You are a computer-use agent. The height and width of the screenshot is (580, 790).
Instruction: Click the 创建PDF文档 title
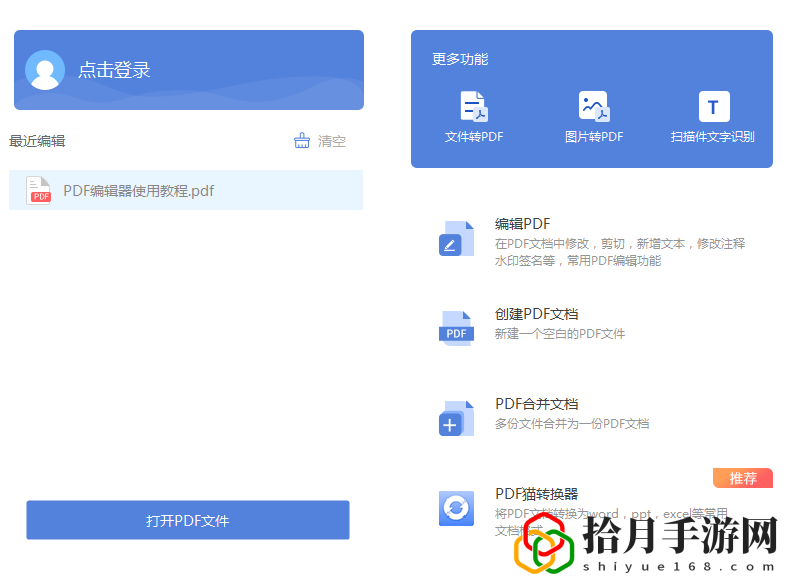pyautogui.click(x=537, y=314)
